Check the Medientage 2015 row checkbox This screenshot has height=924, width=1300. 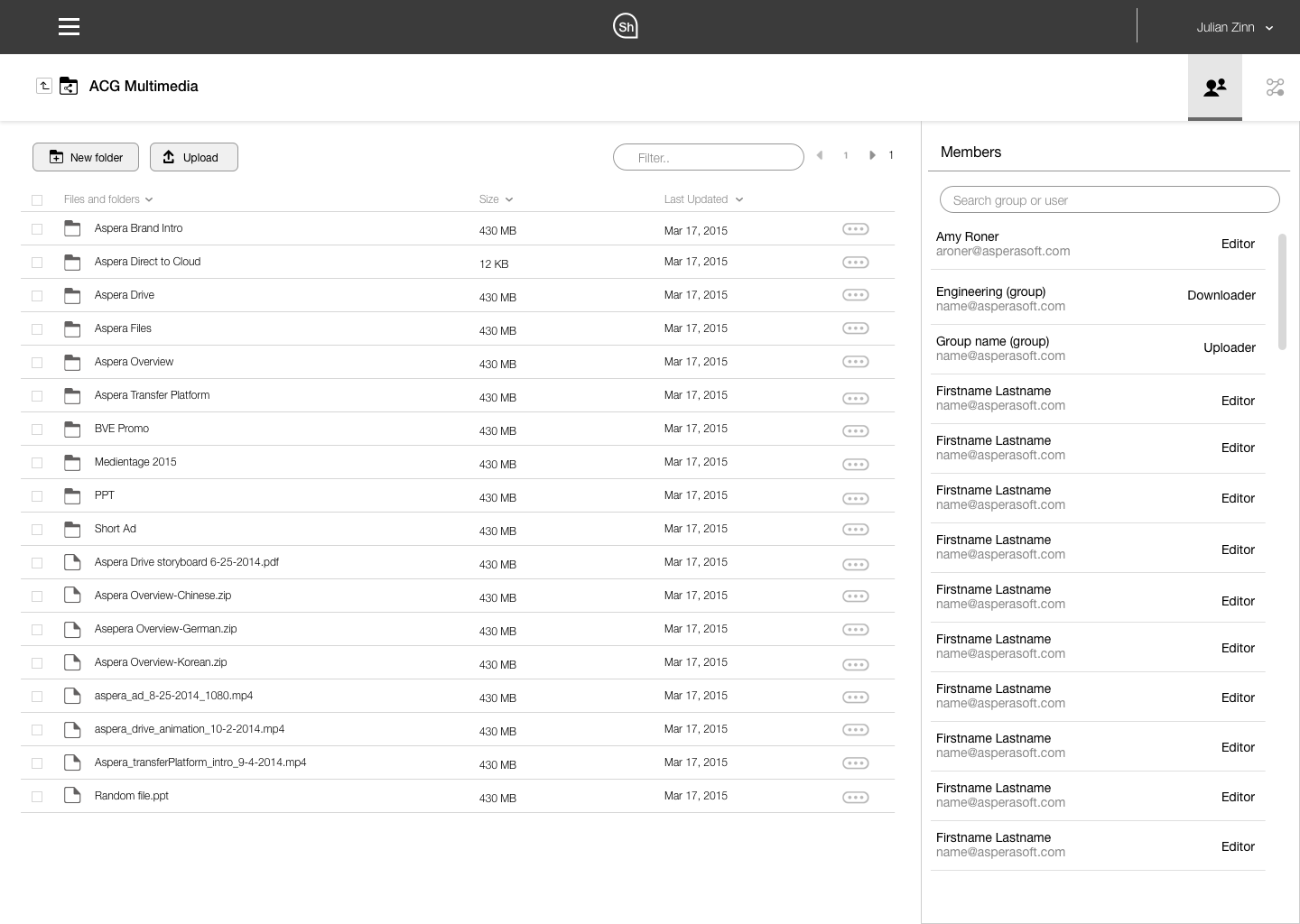coord(37,463)
